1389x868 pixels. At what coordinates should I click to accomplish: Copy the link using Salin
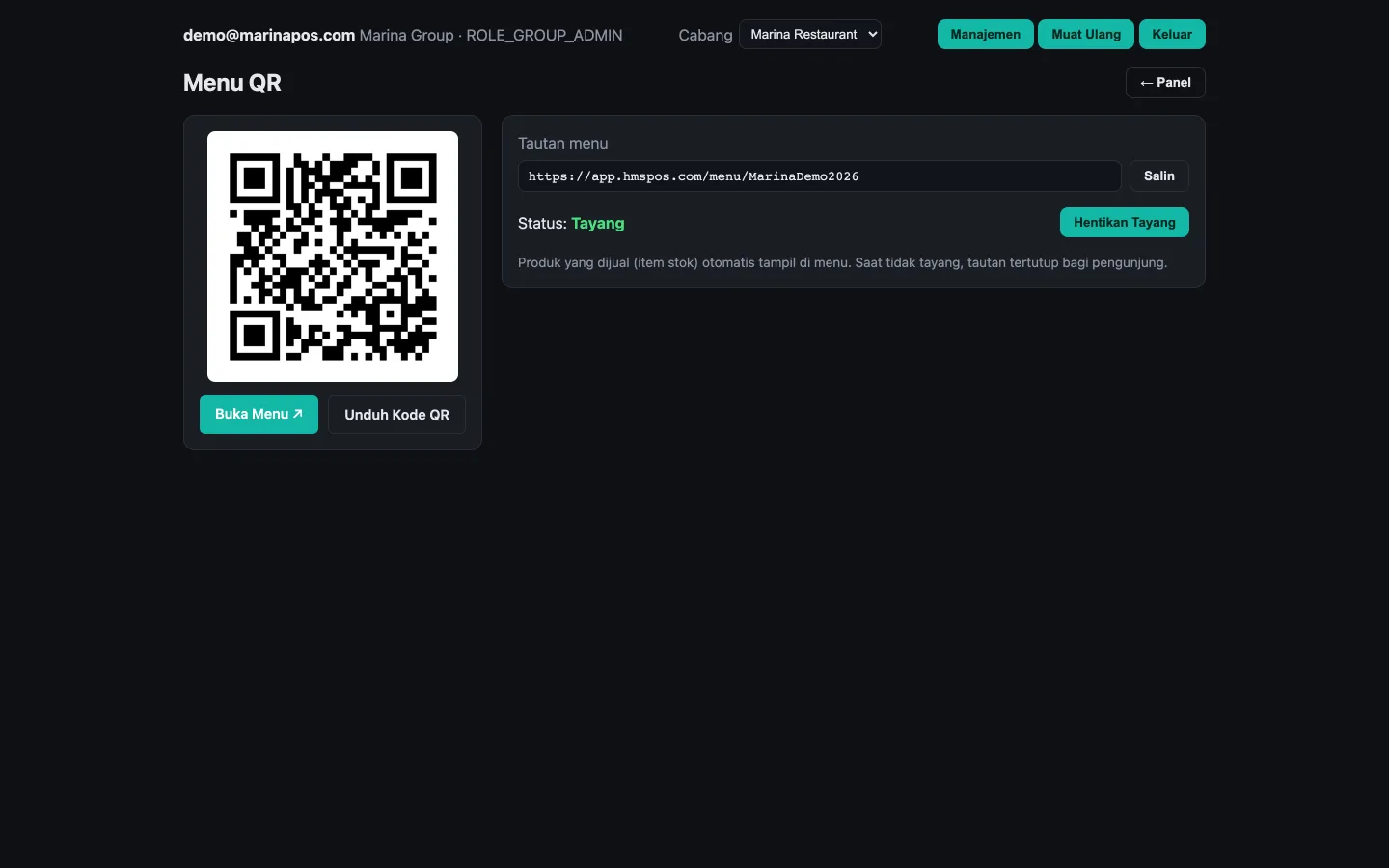(1159, 176)
